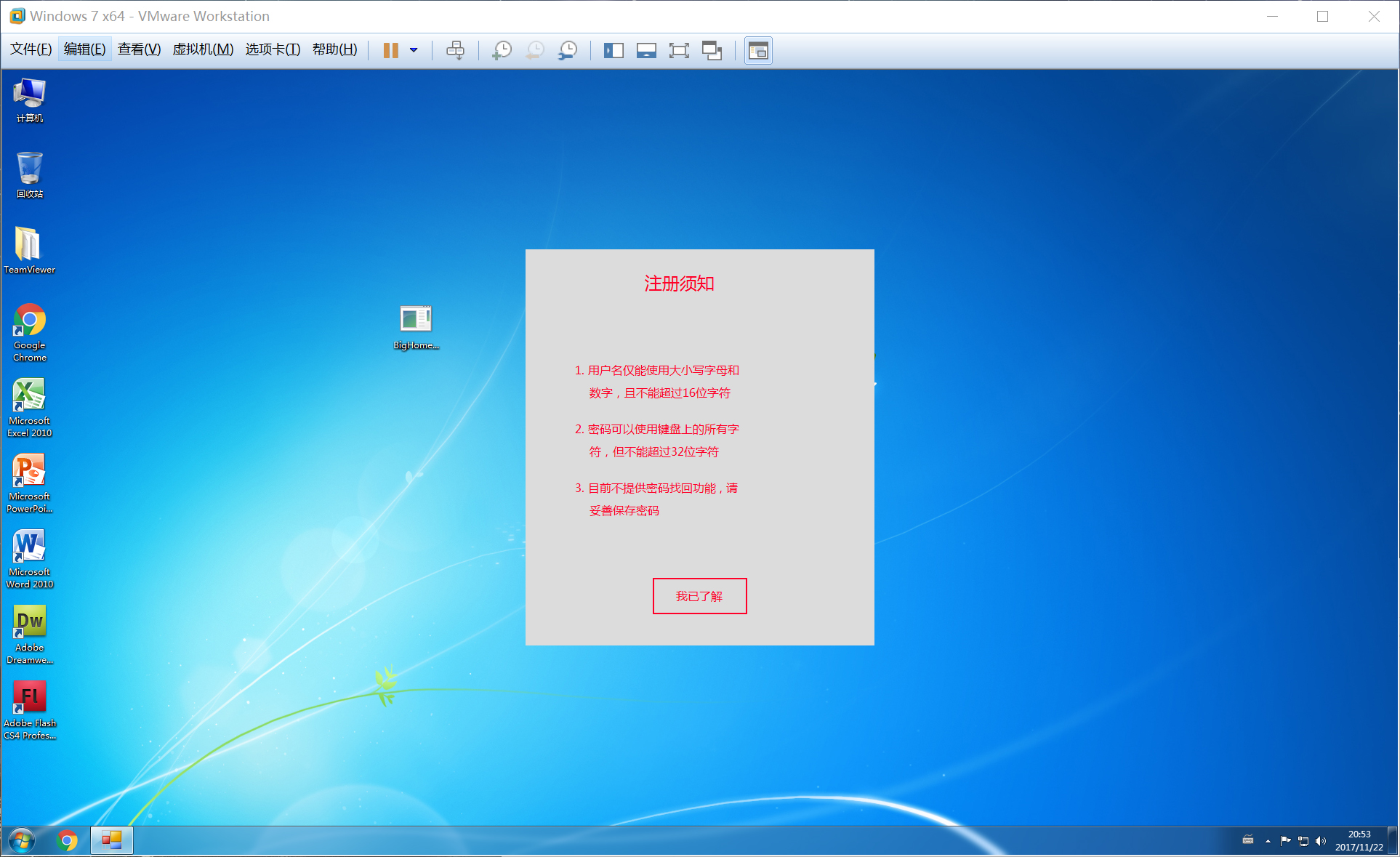The image size is (1400, 857).
Task: Open the 虚拟机(M) menu
Action: pyautogui.click(x=203, y=49)
